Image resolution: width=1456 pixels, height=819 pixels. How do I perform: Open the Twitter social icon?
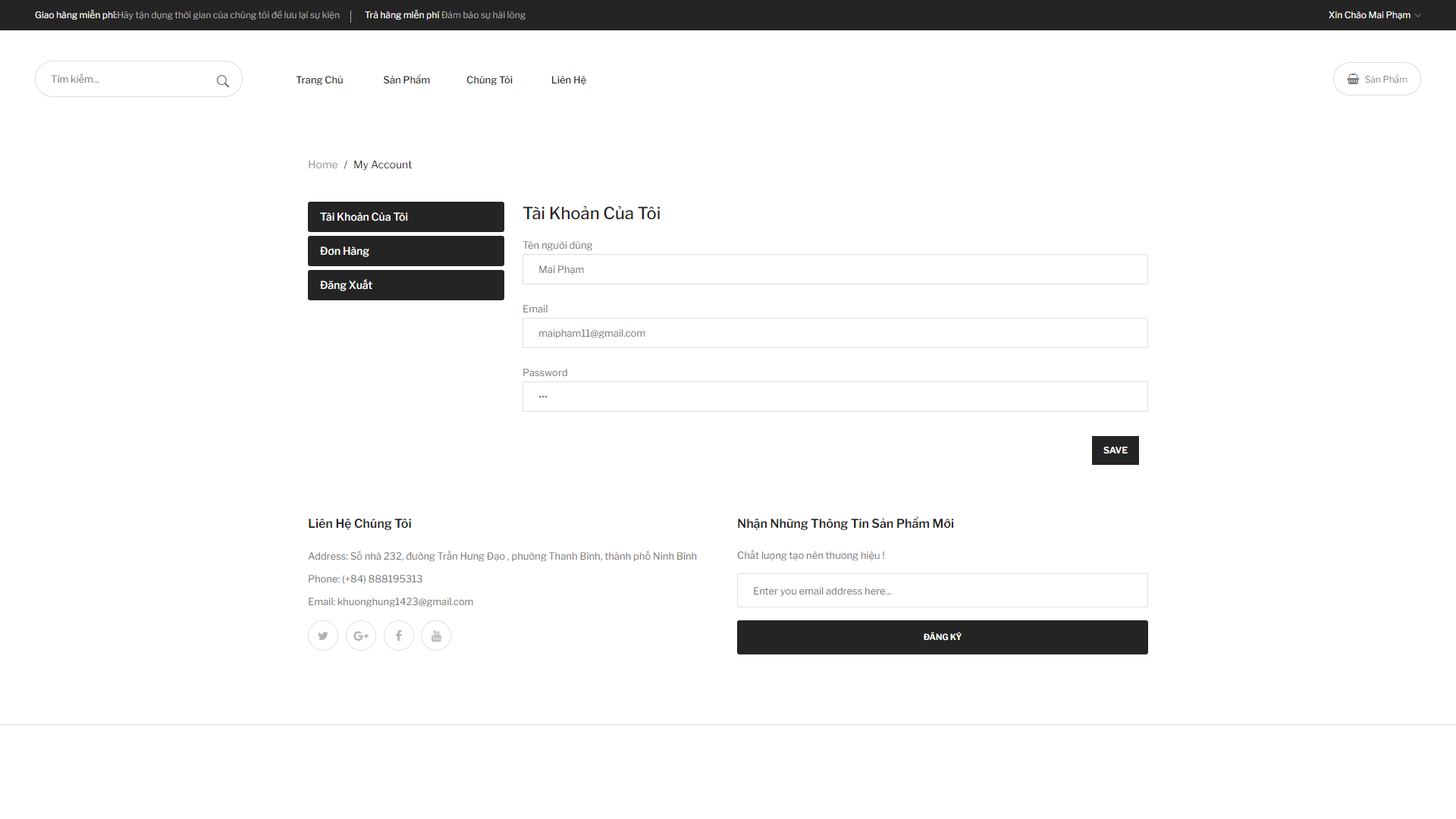[323, 635]
